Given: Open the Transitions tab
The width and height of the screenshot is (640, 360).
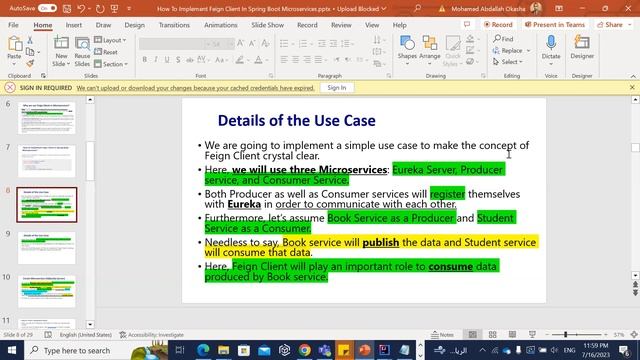Looking at the screenshot, I should click(x=174, y=25).
